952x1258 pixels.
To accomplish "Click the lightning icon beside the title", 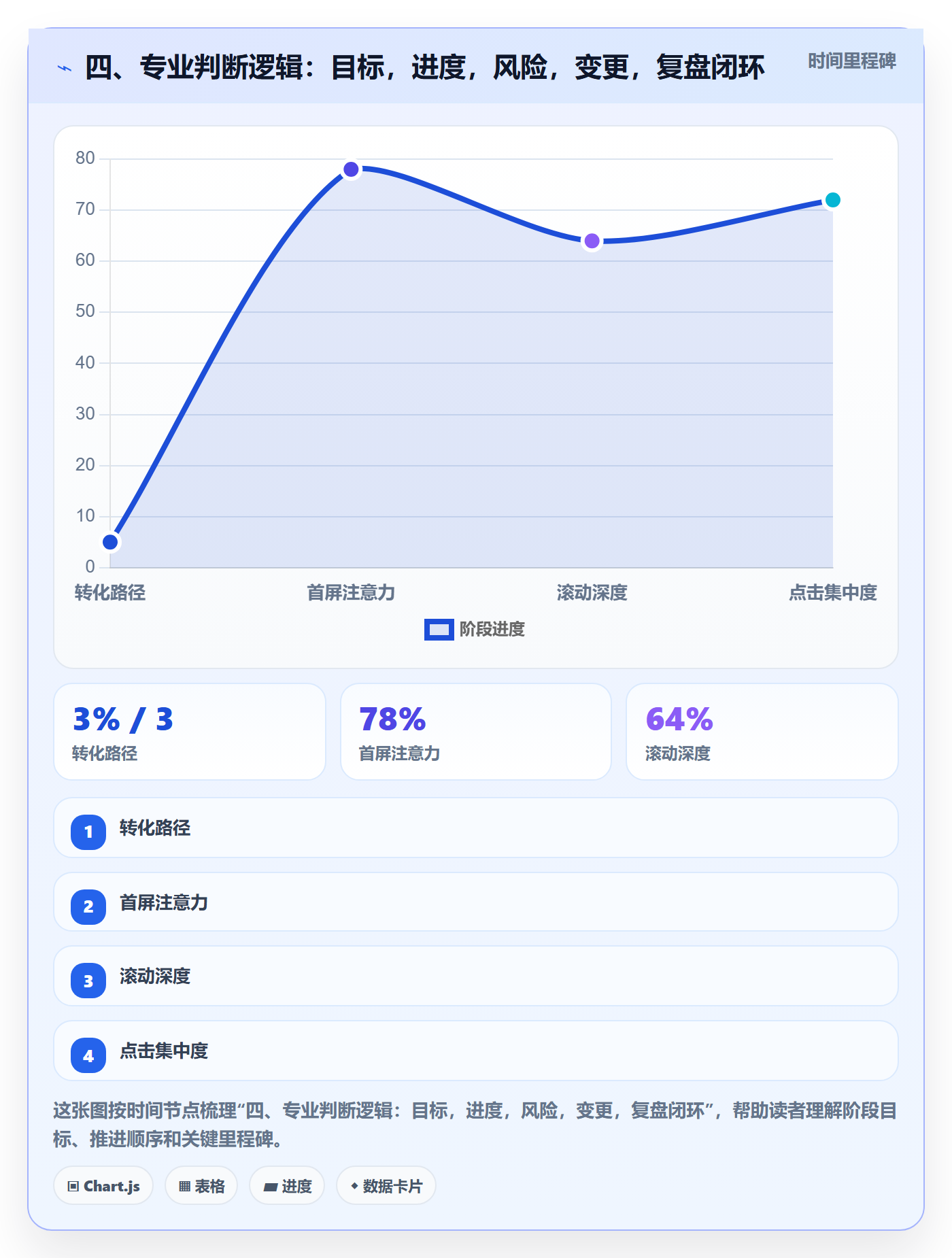I will [65, 68].
